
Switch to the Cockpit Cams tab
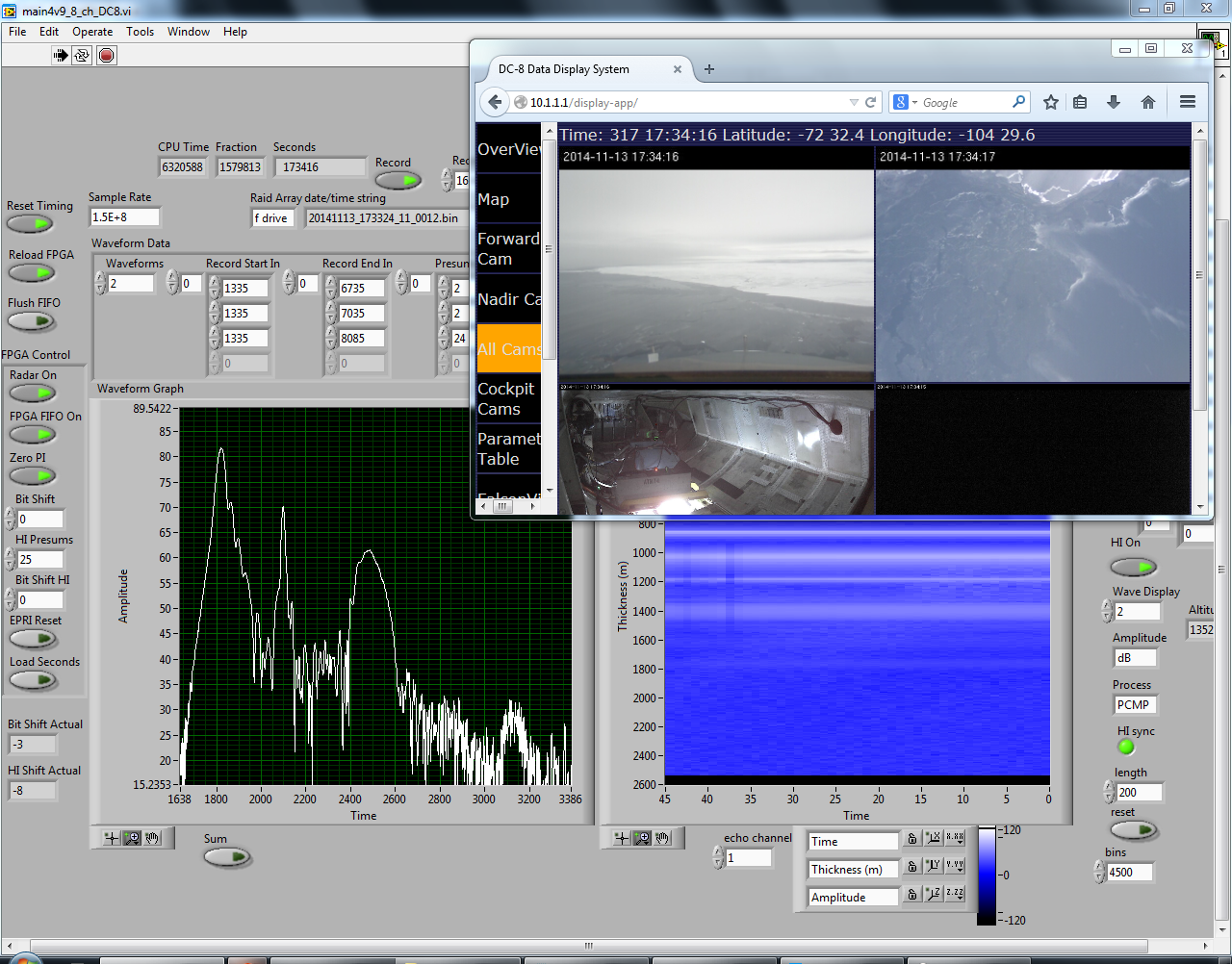tap(507, 399)
